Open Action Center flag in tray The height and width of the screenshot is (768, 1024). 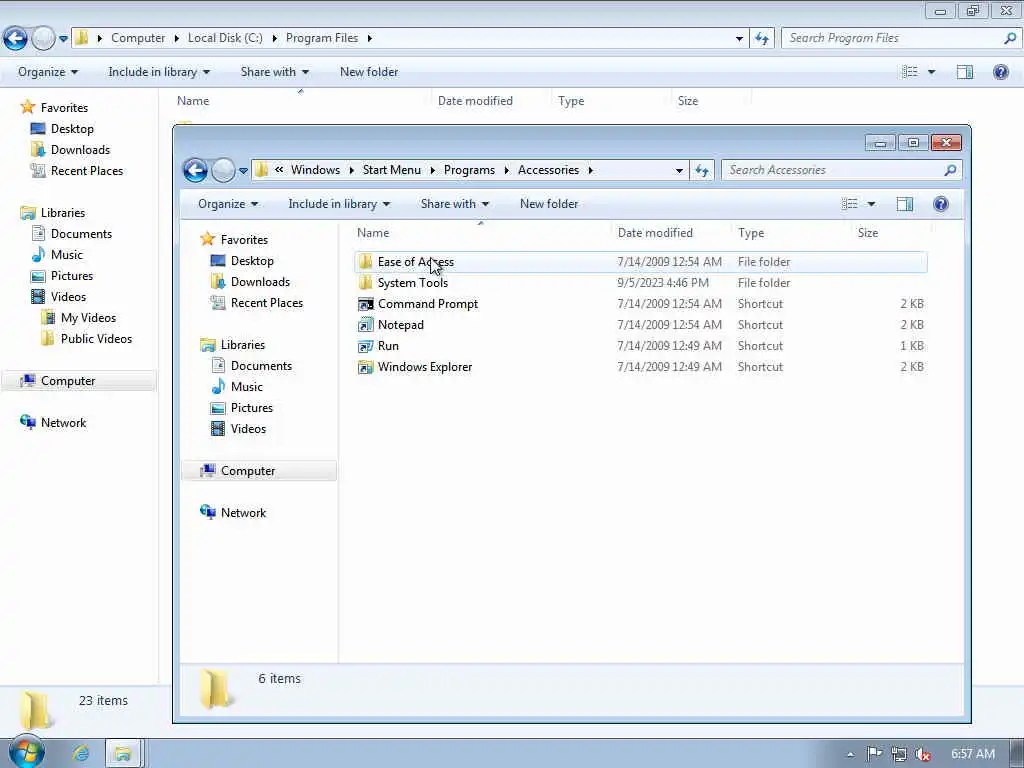[874, 754]
